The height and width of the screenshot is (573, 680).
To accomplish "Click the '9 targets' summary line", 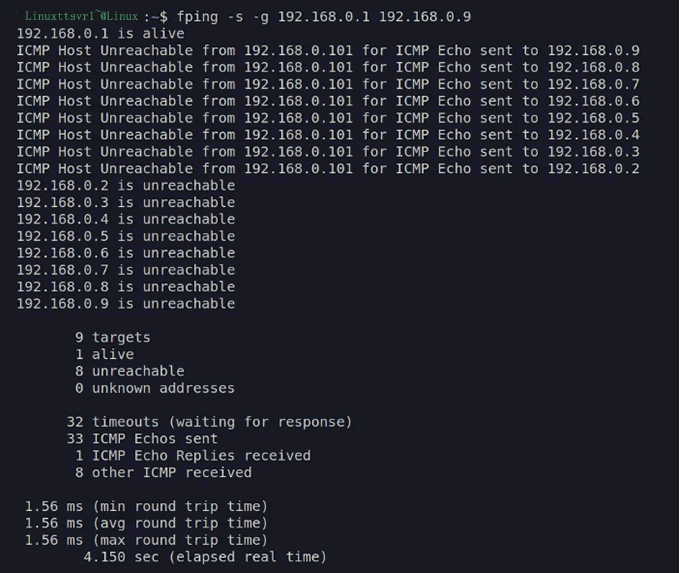I will (113, 338).
